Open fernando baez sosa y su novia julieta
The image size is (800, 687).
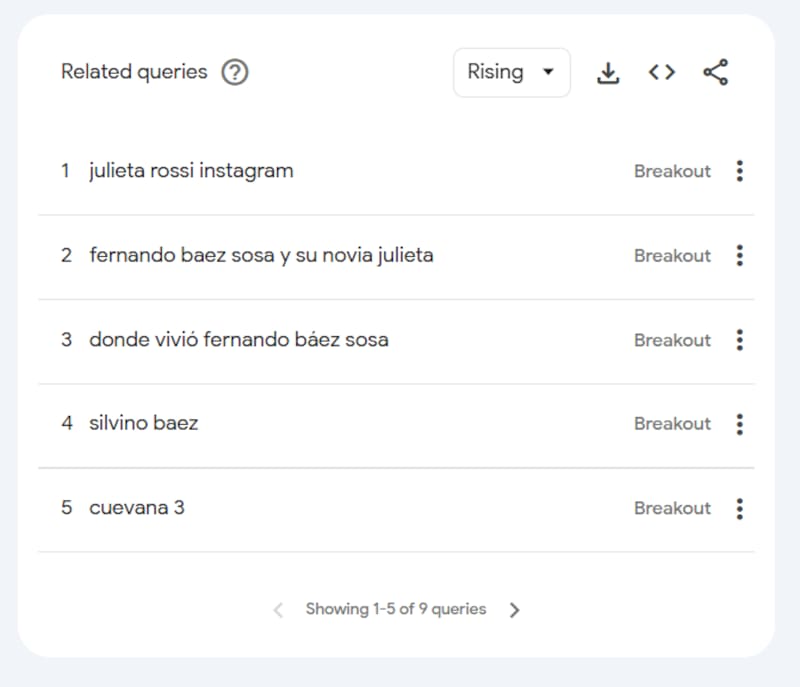pyautogui.click(x=261, y=256)
